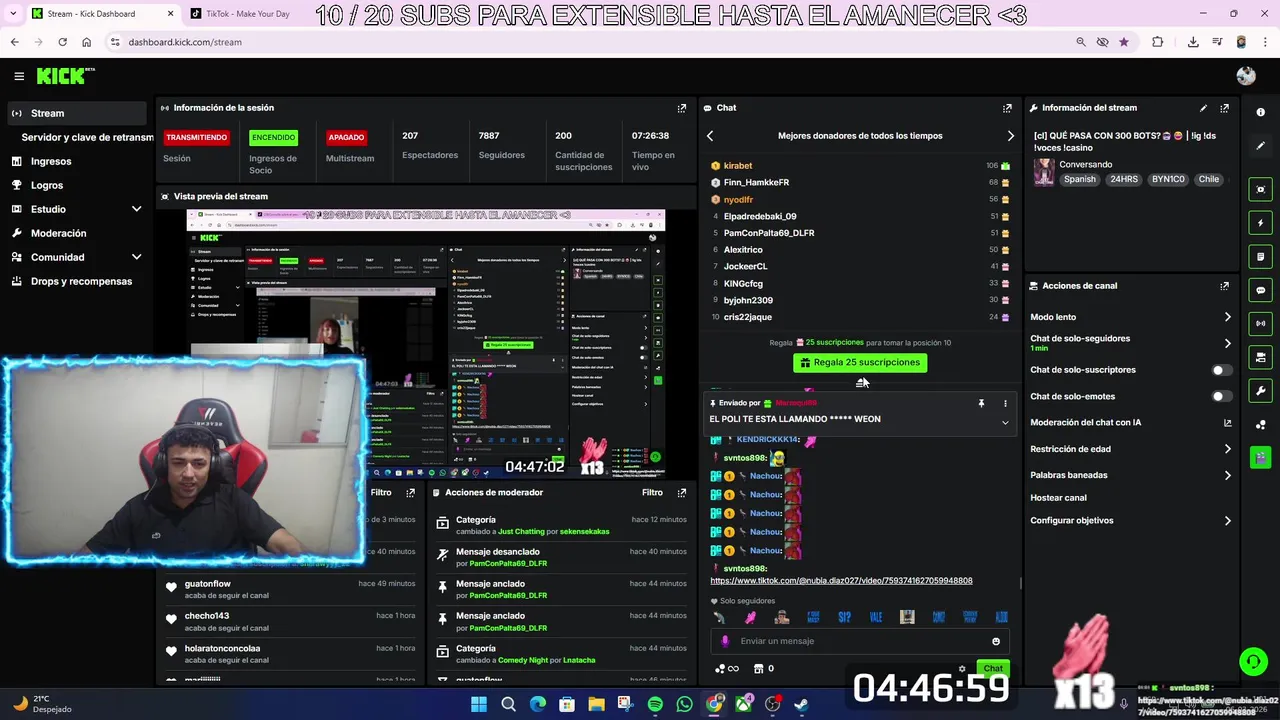Image resolution: width=1280 pixels, height=720 pixels.
Task: Pop out the Información de la sesión panel
Action: point(682,108)
